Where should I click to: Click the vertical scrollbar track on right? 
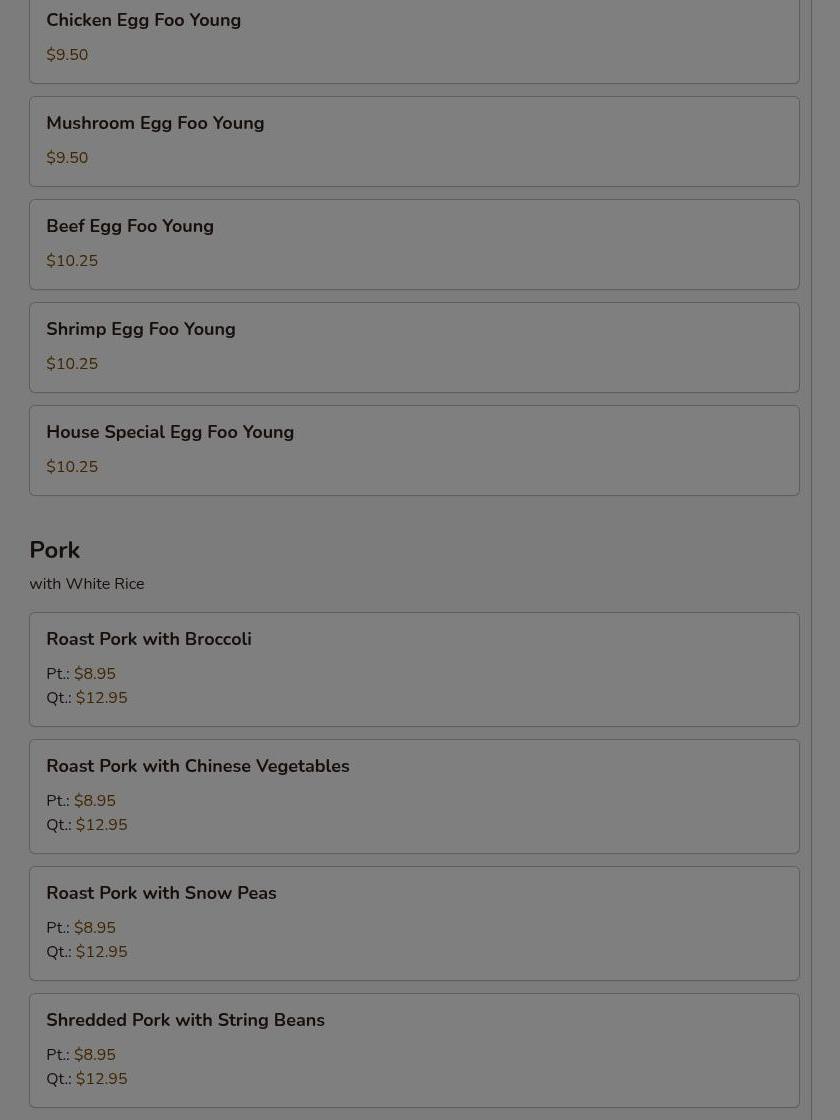826,560
